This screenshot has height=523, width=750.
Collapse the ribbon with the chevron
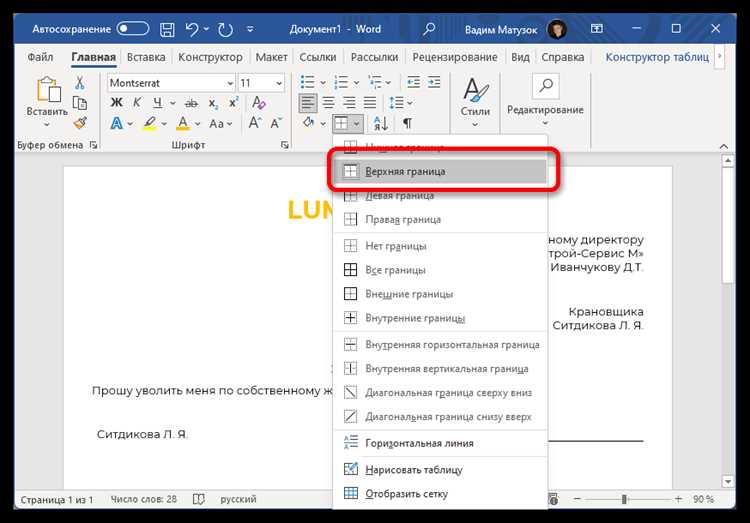point(724,146)
